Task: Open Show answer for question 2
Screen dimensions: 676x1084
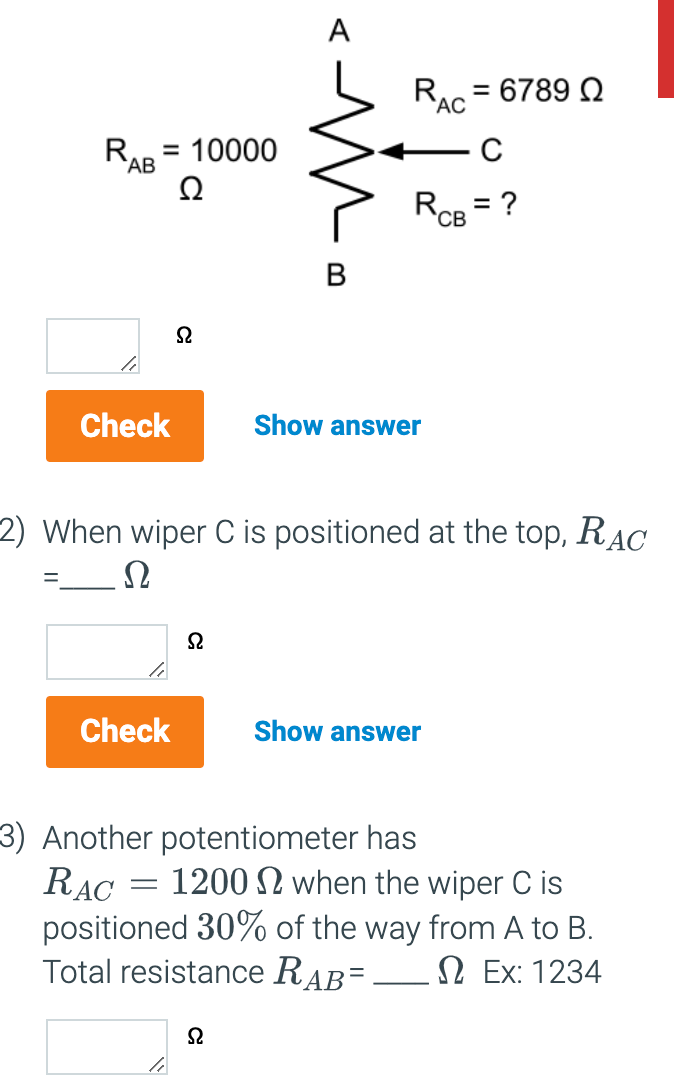Action: (337, 731)
